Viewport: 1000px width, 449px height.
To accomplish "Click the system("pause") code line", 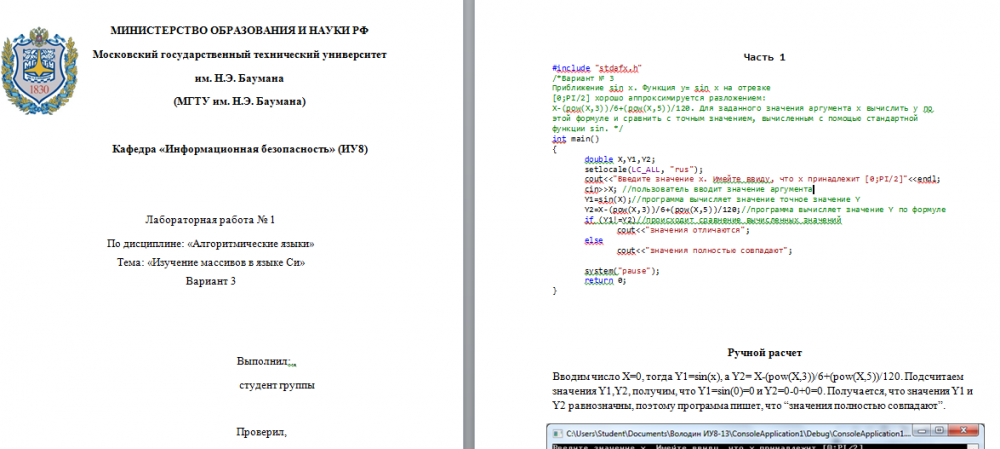I will [621, 271].
